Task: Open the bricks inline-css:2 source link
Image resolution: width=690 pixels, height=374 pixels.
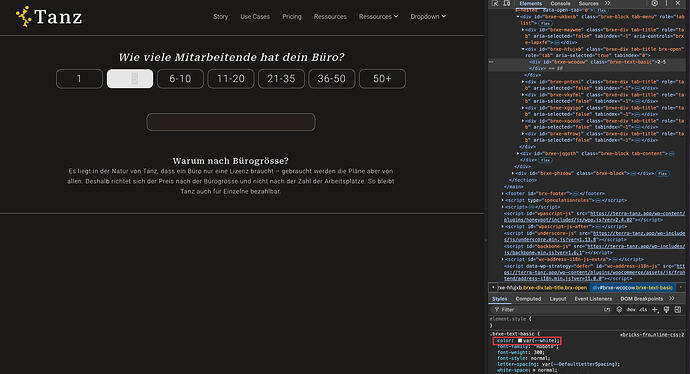Action: tap(652, 334)
